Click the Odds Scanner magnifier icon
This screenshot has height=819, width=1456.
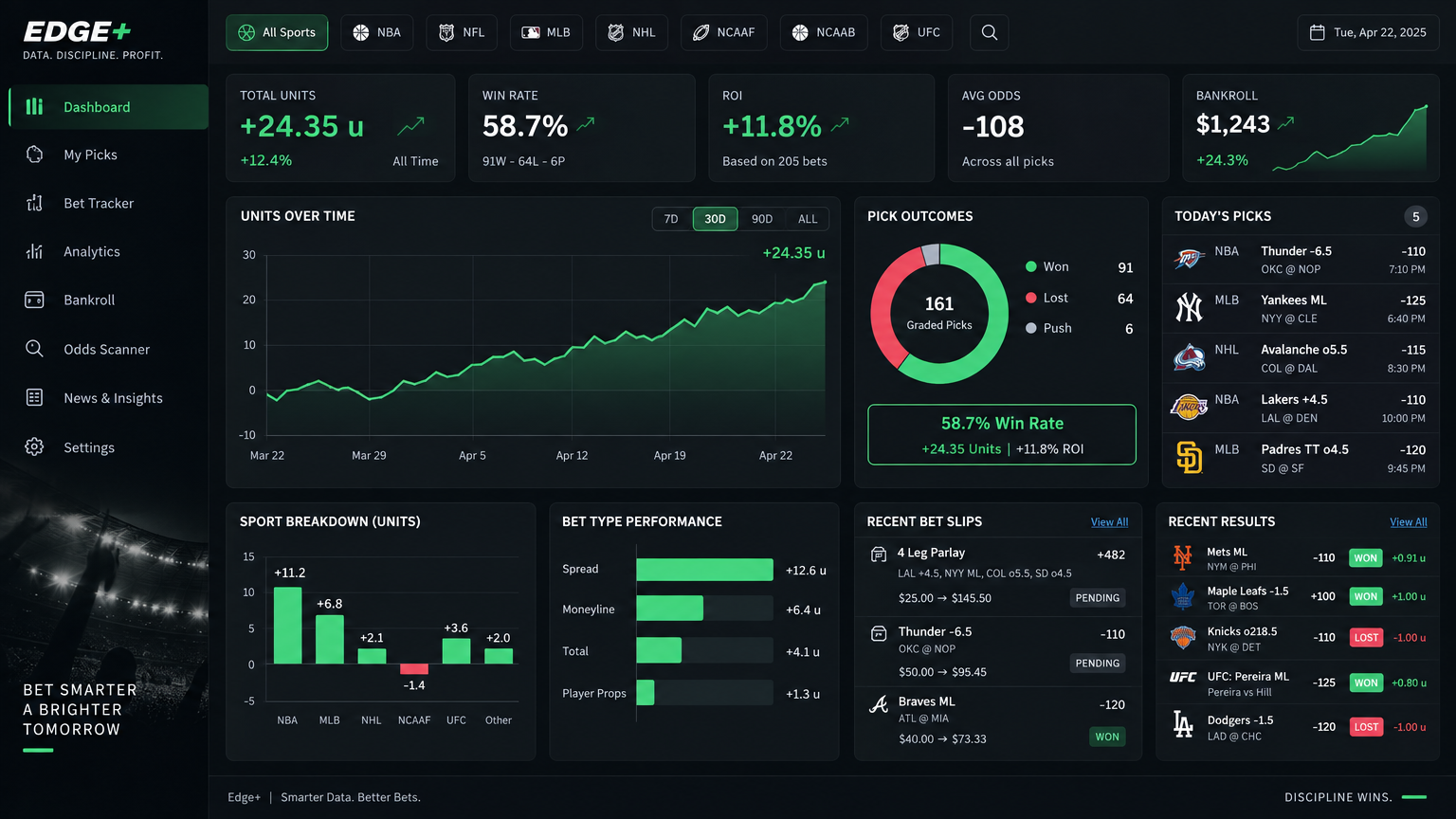click(34, 349)
